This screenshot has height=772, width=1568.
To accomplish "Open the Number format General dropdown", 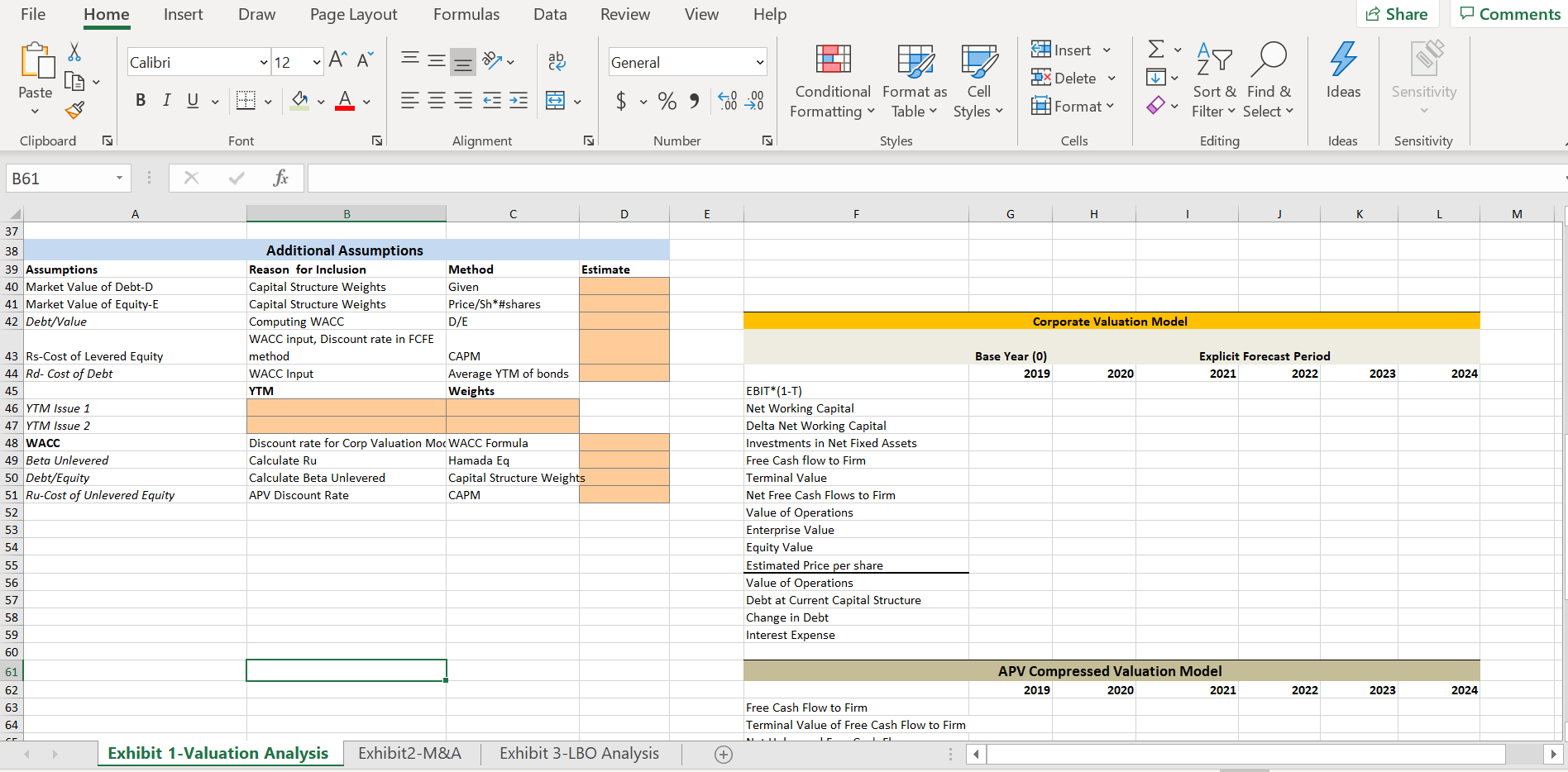I will [x=759, y=62].
